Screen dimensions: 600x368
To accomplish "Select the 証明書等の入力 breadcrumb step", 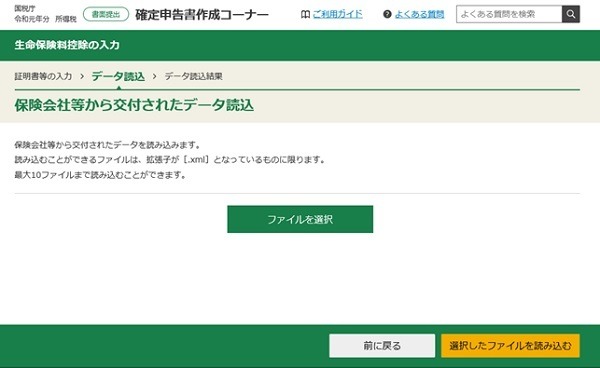I will coord(43,76).
